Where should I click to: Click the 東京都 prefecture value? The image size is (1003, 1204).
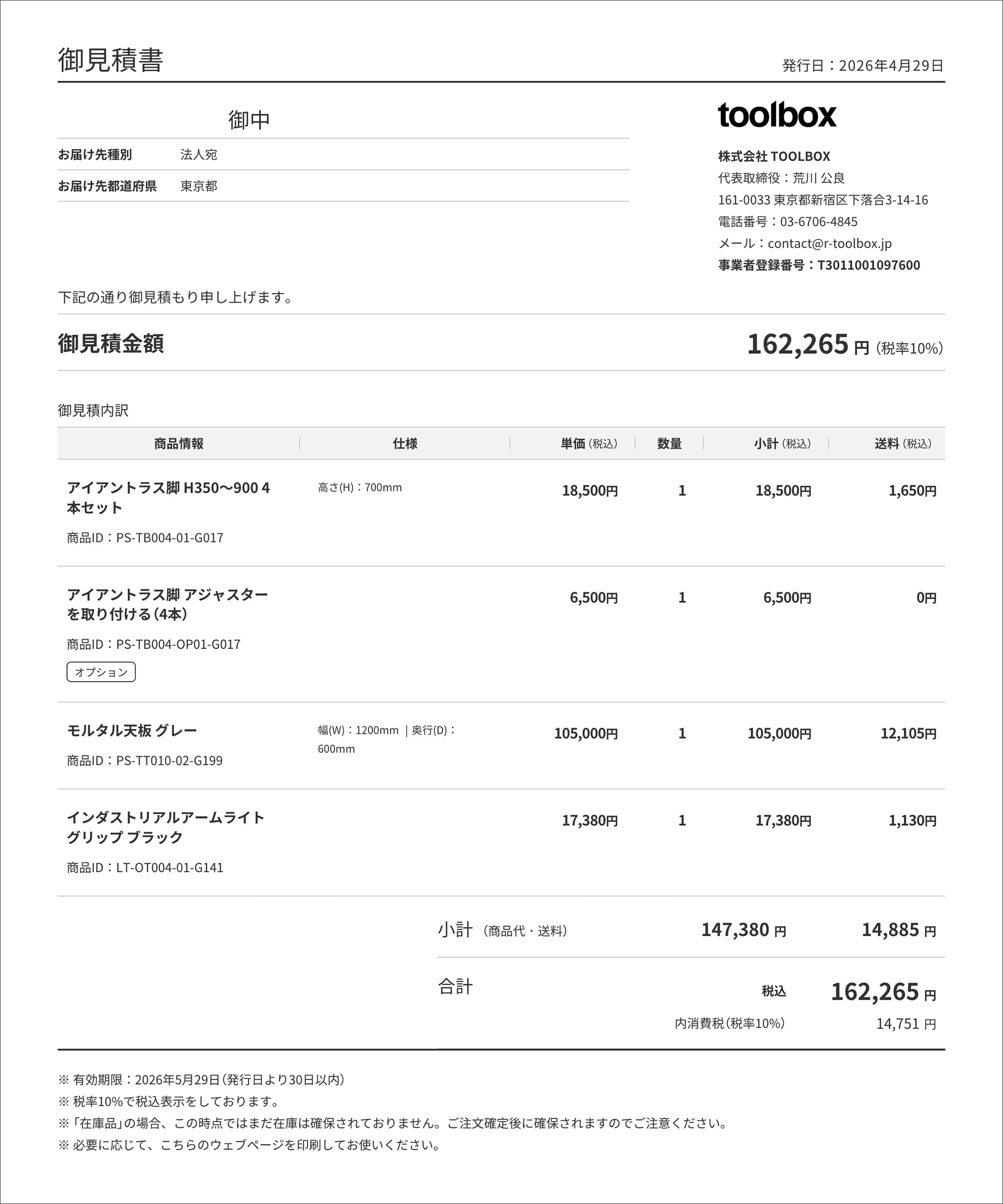point(198,186)
